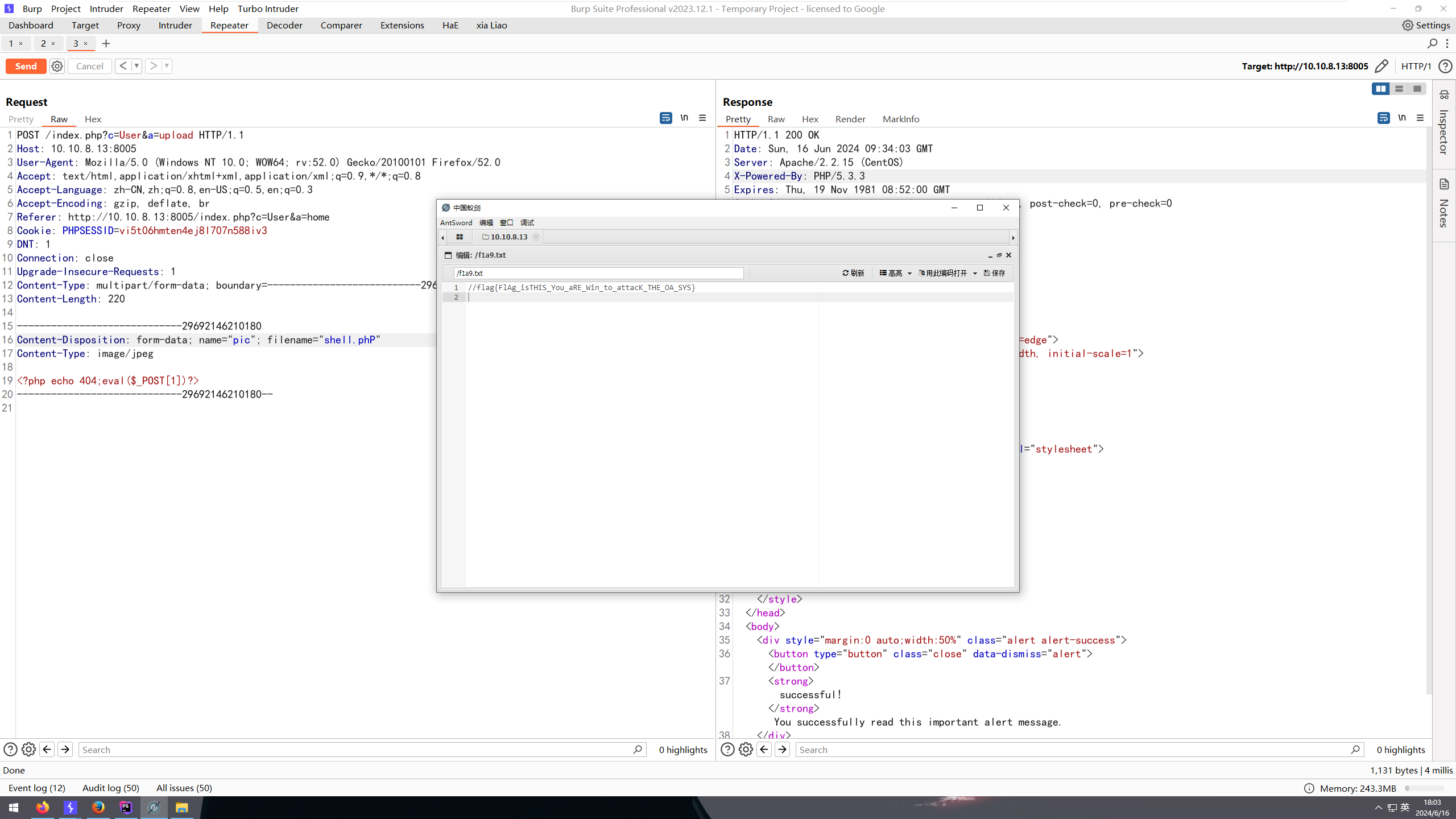Switch to Repeater tab 1
The width and height of the screenshot is (1456, 819).
[11, 43]
